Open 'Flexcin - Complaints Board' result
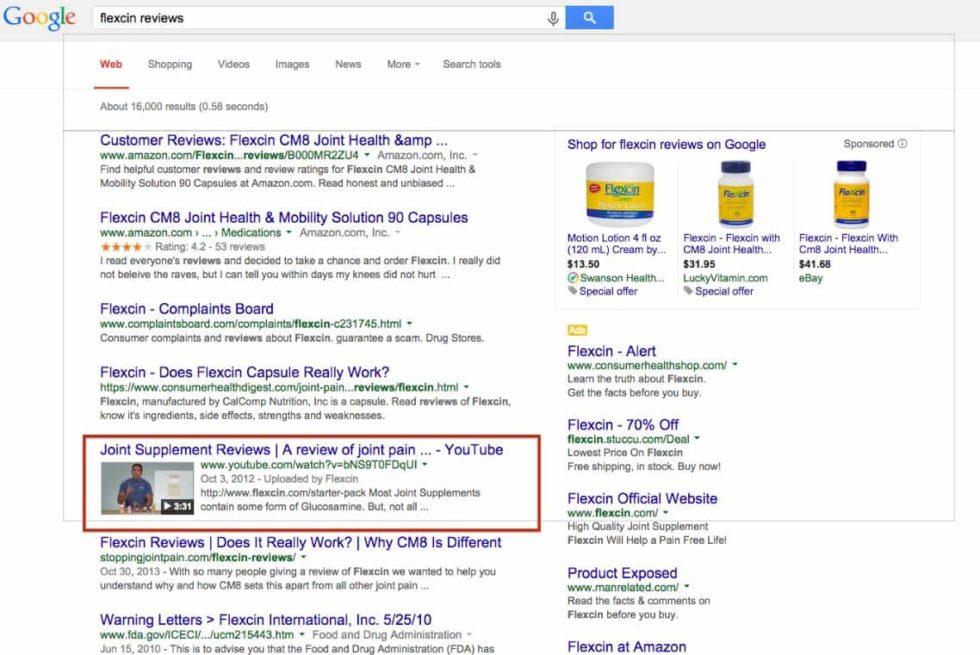This screenshot has width=980, height=655. (186, 309)
